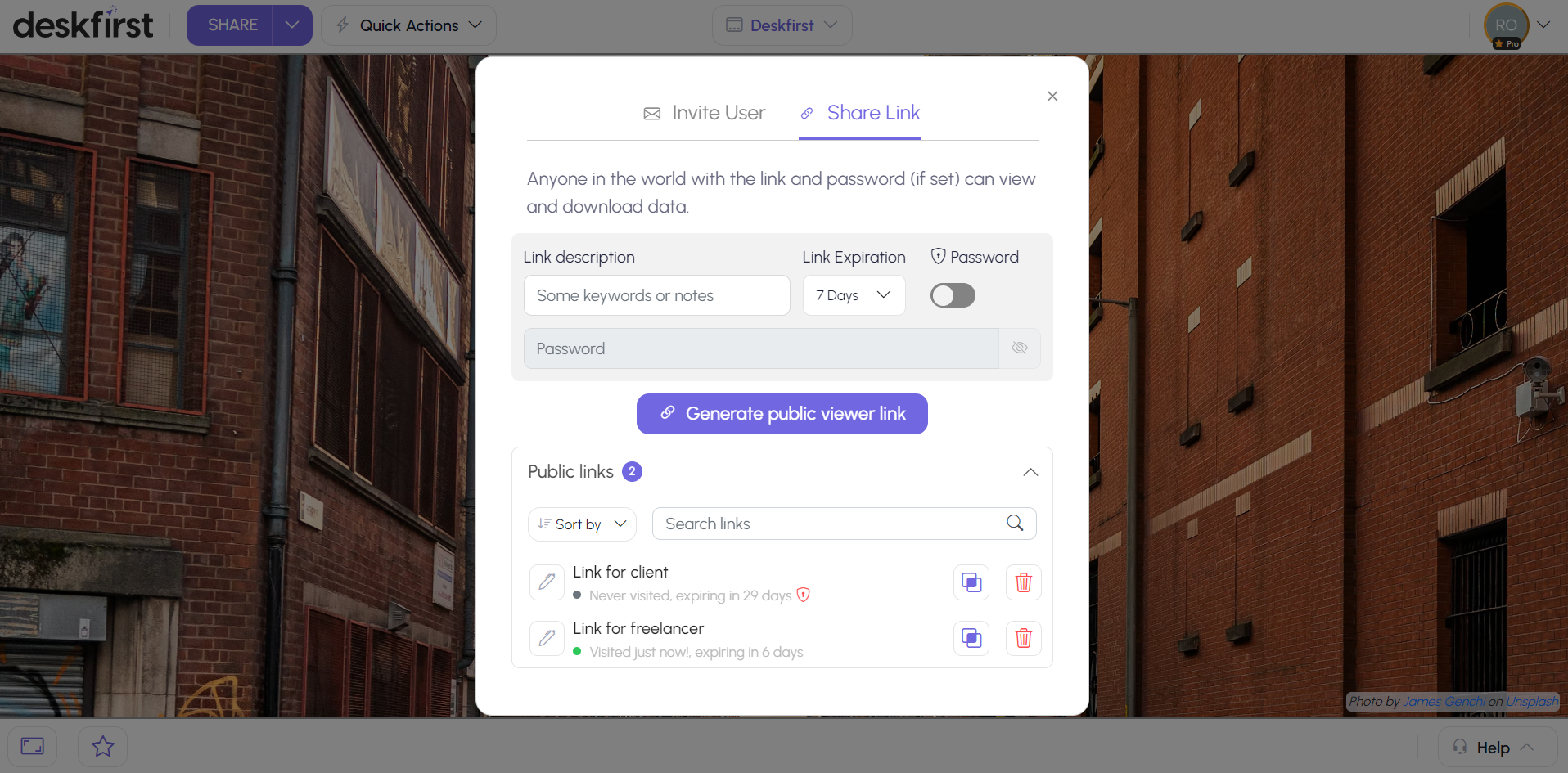Edit the Link for client entry
Image resolution: width=1568 pixels, height=773 pixels.
pyautogui.click(x=547, y=582)
